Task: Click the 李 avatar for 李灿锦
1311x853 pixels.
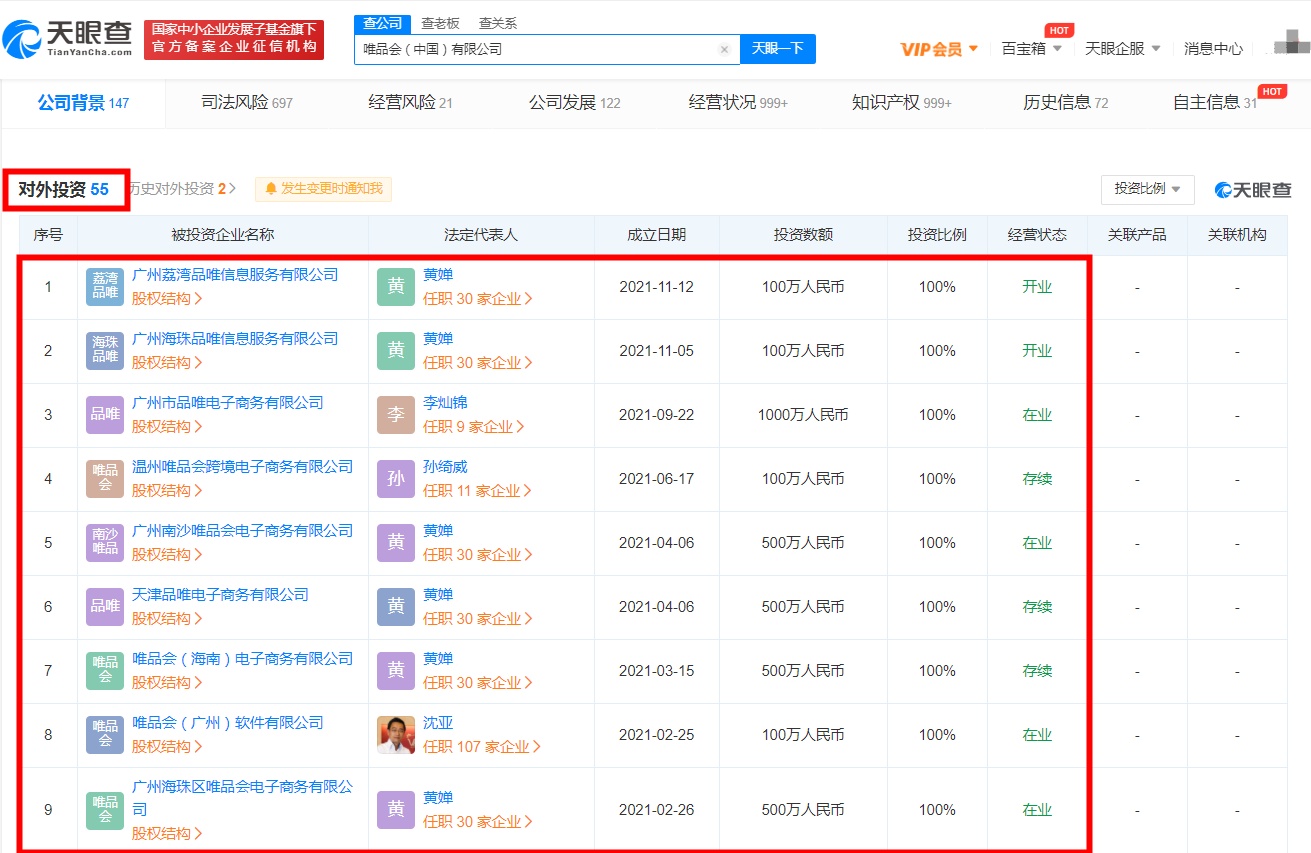Action: [x=396, y=415]
